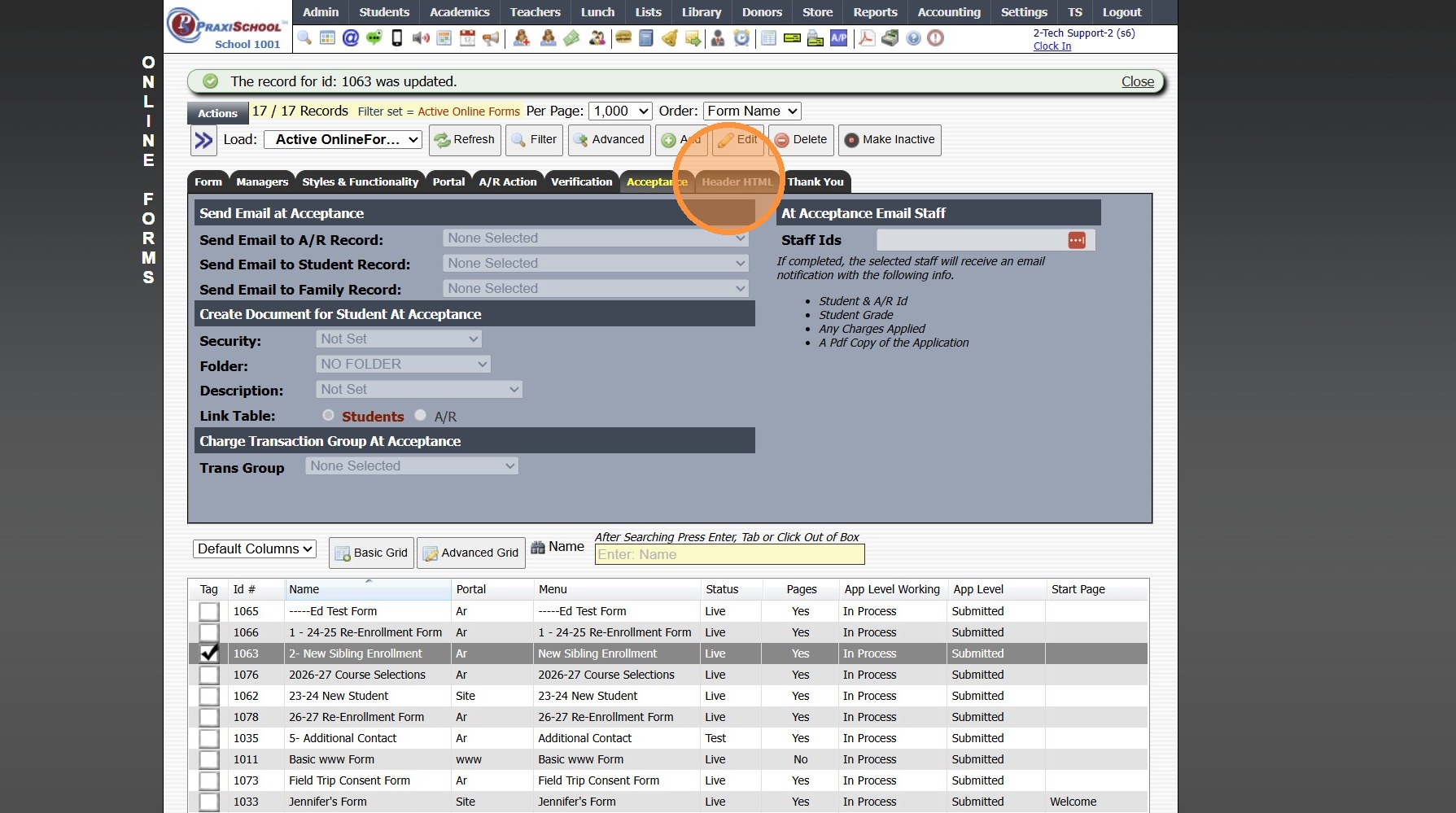This screenshot has width=1456, height=813.
Task: Open the hamburger lunch icon
Action: [623, 37]
